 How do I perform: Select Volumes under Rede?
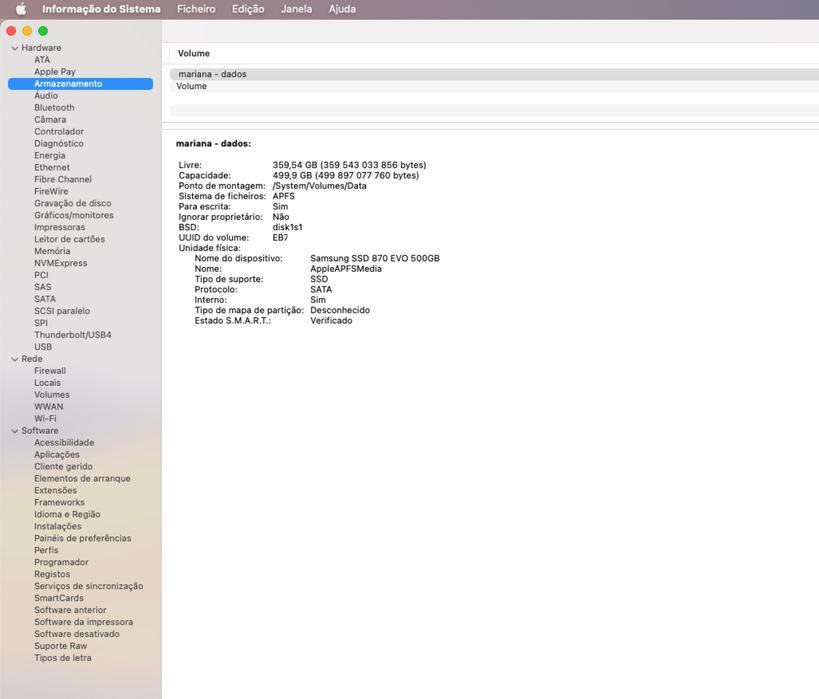52,395
